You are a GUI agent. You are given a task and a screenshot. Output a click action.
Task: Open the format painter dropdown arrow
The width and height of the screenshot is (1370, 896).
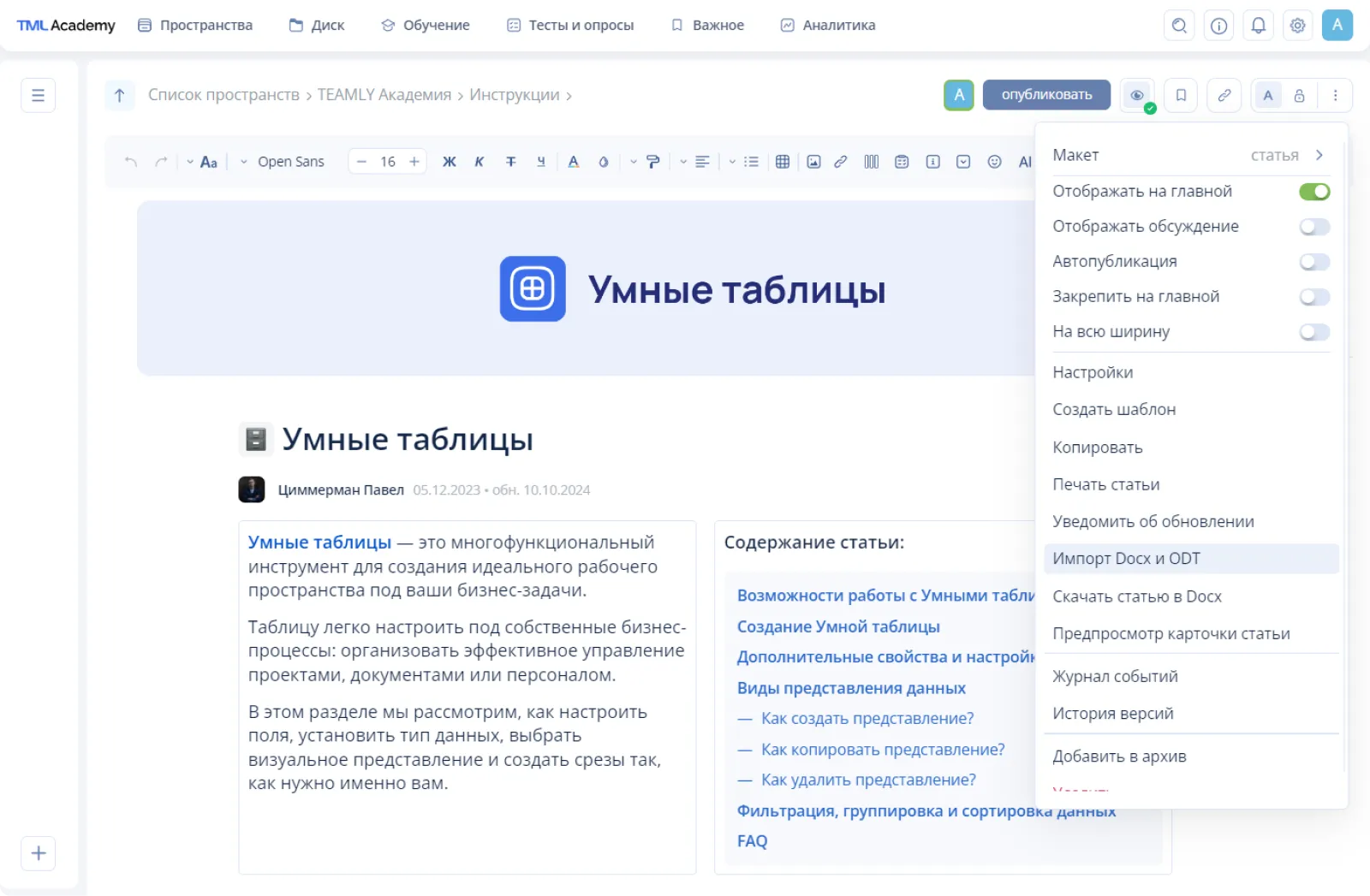click(x=634, y=162)
